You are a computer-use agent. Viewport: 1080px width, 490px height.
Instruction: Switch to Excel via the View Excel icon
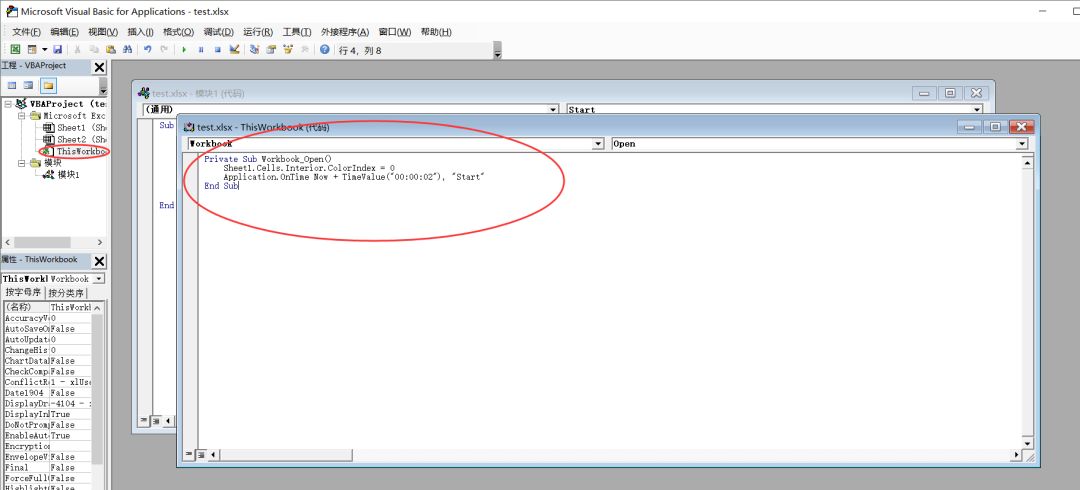pos(15,49)
